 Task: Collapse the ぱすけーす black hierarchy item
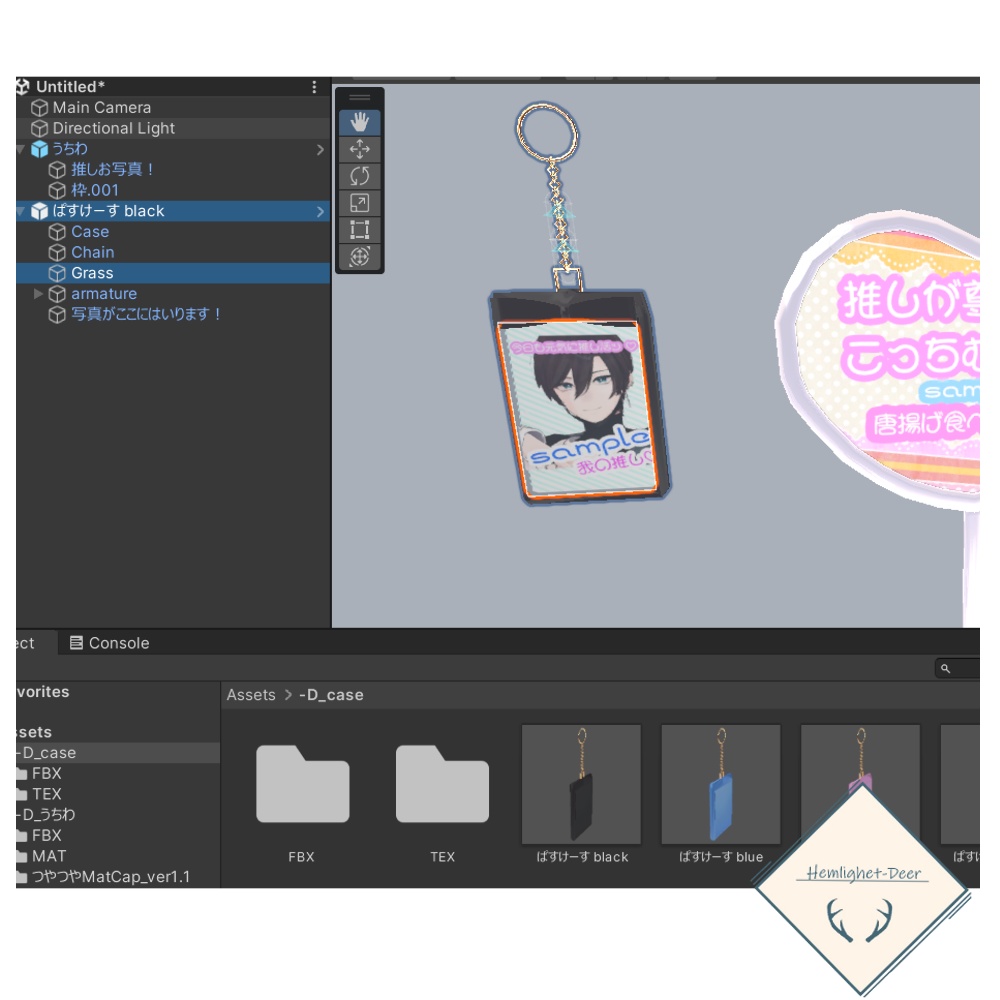pyautogui.click(x=21, y=211)
